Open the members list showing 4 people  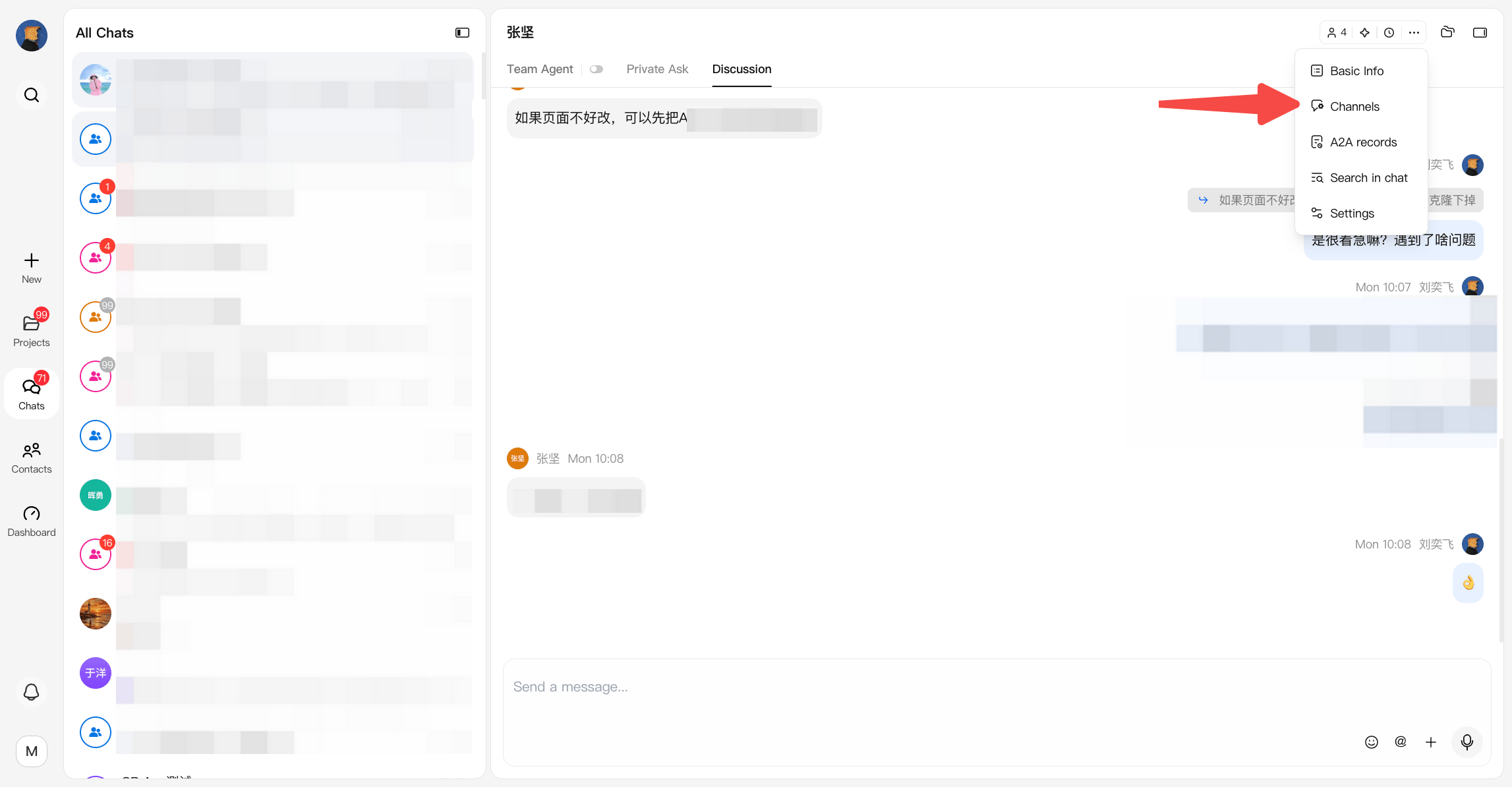pos(1337,32)
